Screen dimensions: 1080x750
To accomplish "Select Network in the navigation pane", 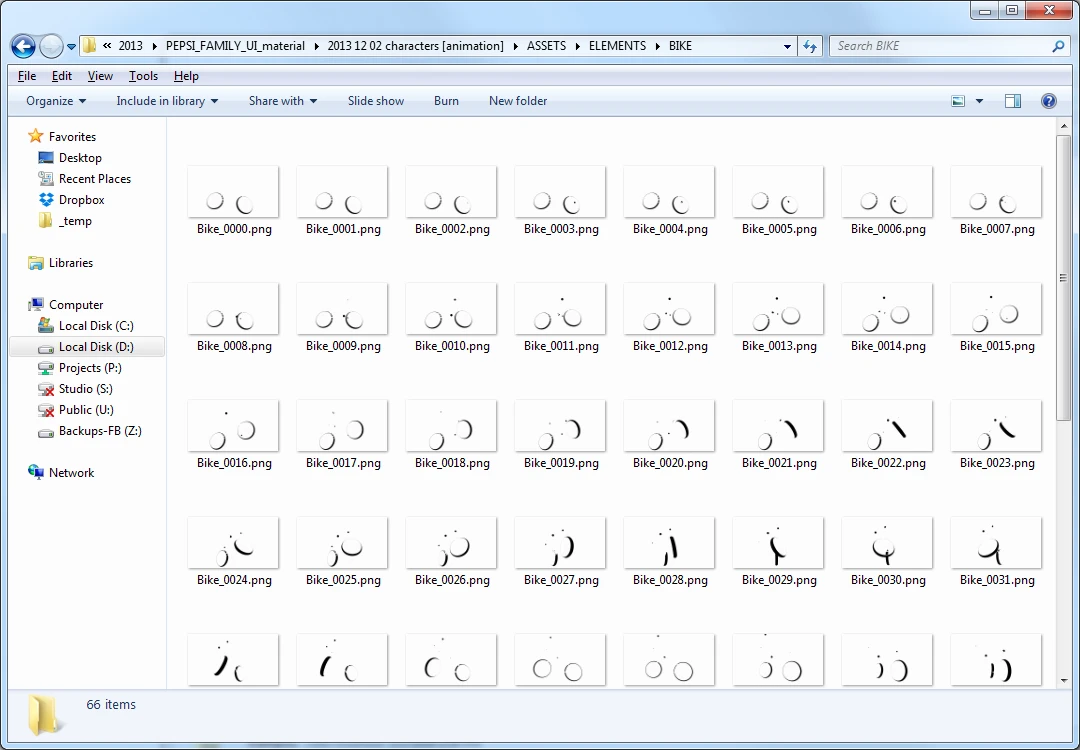I will tap(61, 472).
